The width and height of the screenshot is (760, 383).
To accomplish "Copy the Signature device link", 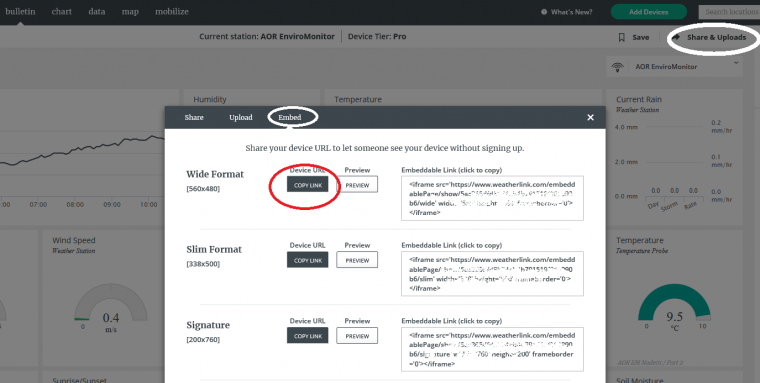I will (x=307, y=335).
